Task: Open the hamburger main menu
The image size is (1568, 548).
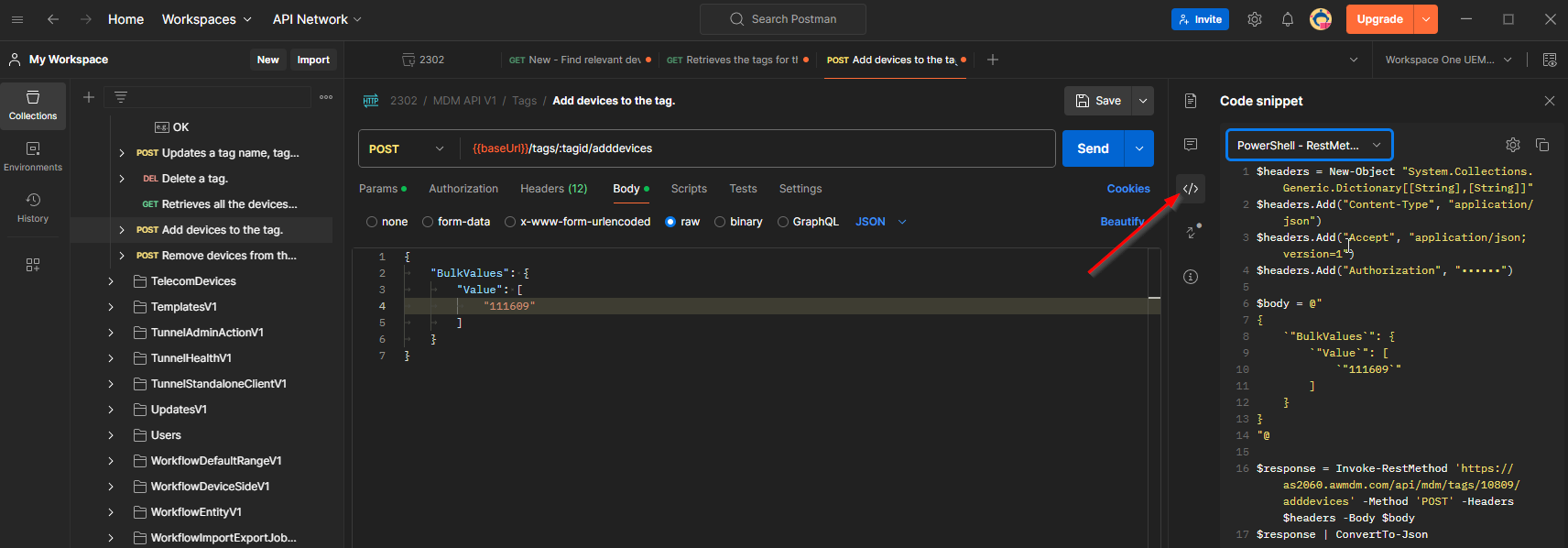Action: (x=17, y=19)
